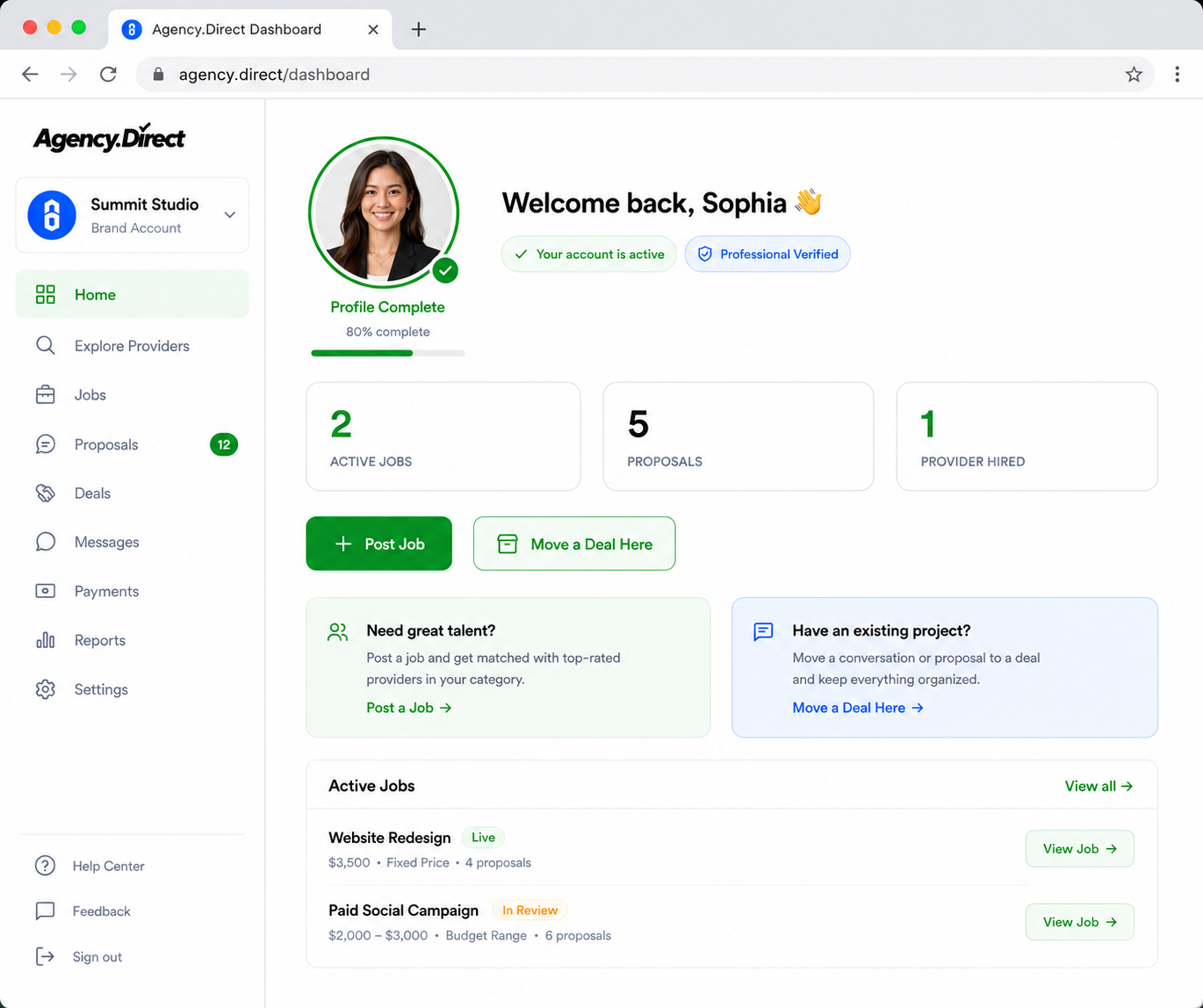Click the Reports bar chart icon

[46, 640]
